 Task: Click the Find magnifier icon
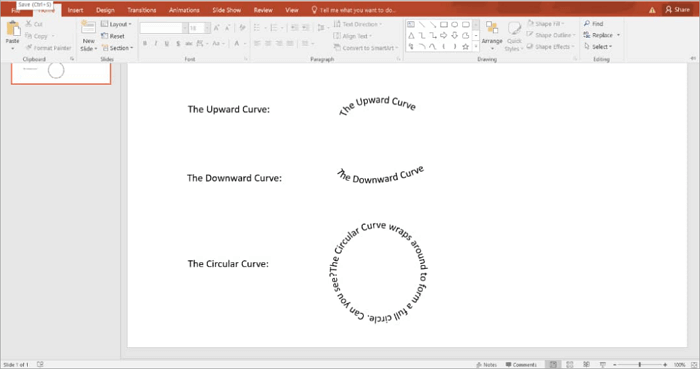coord(587,23)
